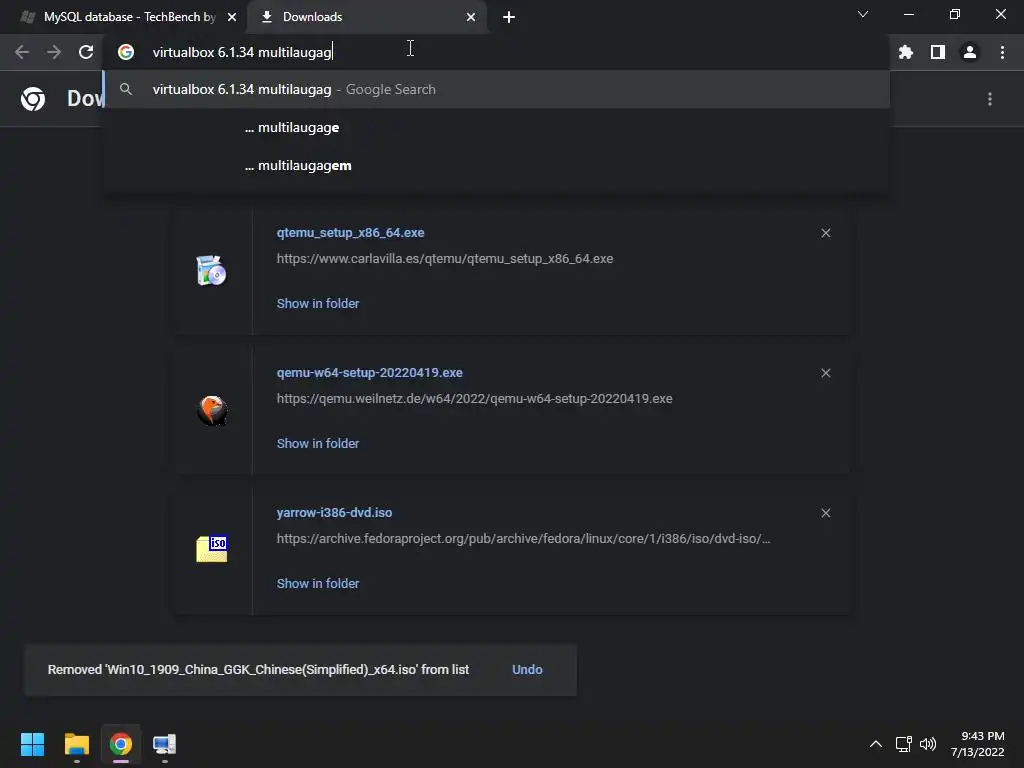Show hidden system tray icons

[876, 744]
